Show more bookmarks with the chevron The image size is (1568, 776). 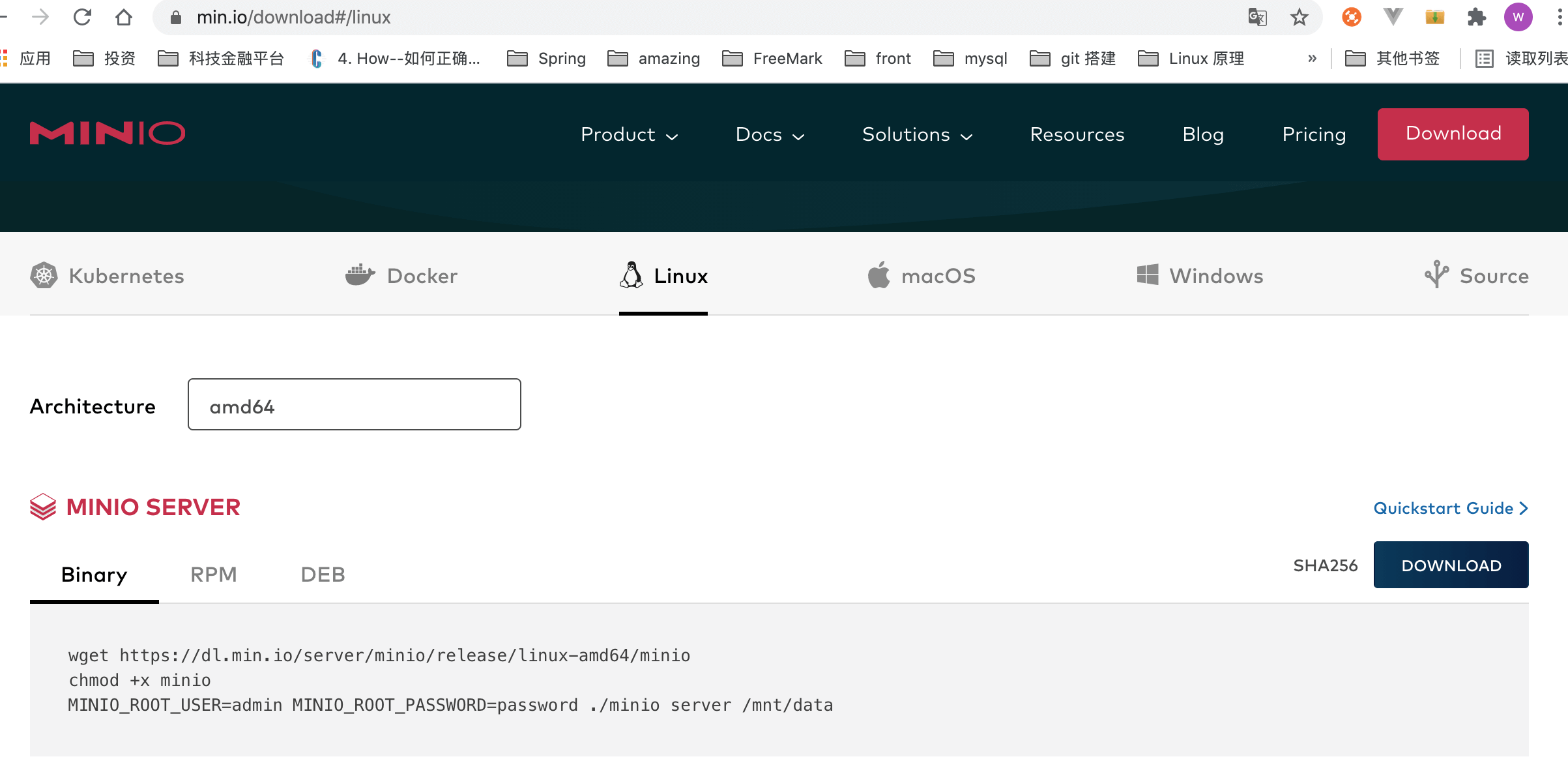pyautogui.click(x=1312, y=59)
